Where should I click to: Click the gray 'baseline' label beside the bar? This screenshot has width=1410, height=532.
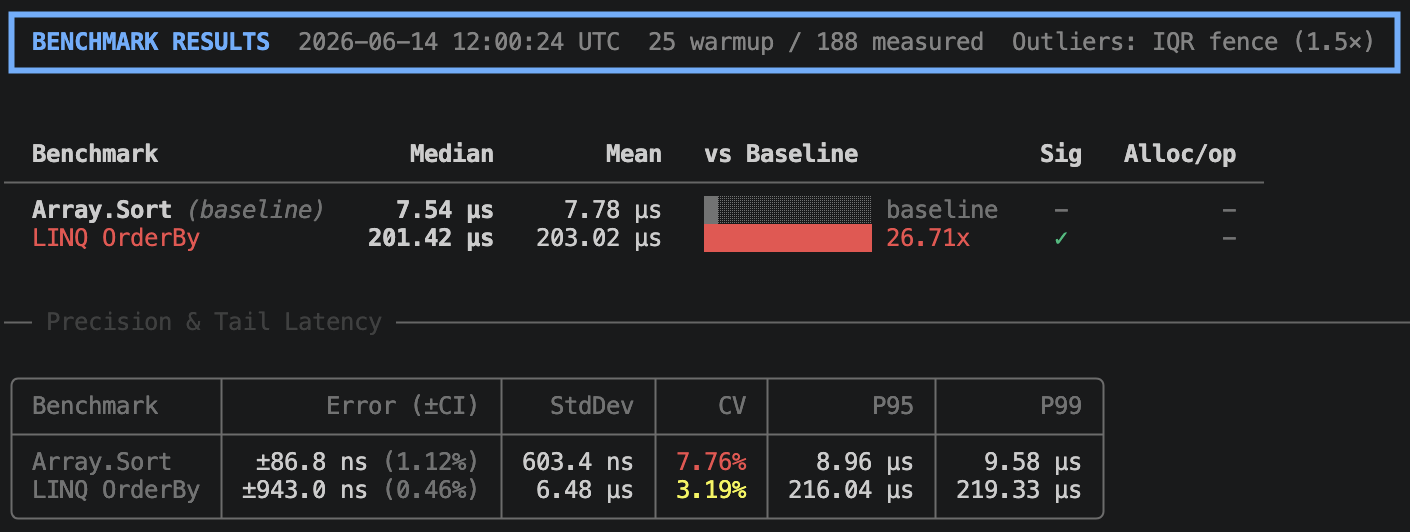tap(942, 210)
